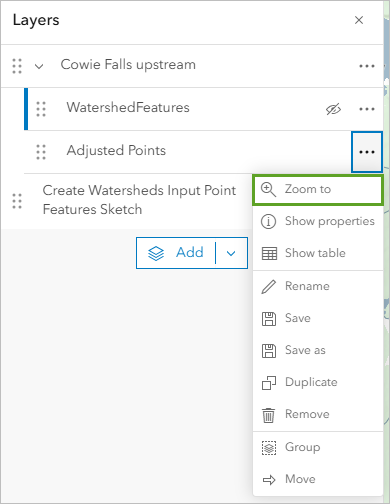Image resolution: width=390 pixels, height=504 pixels.
Task: Open the Add button dropdown arrow
Action: click(x=231, y=253)
